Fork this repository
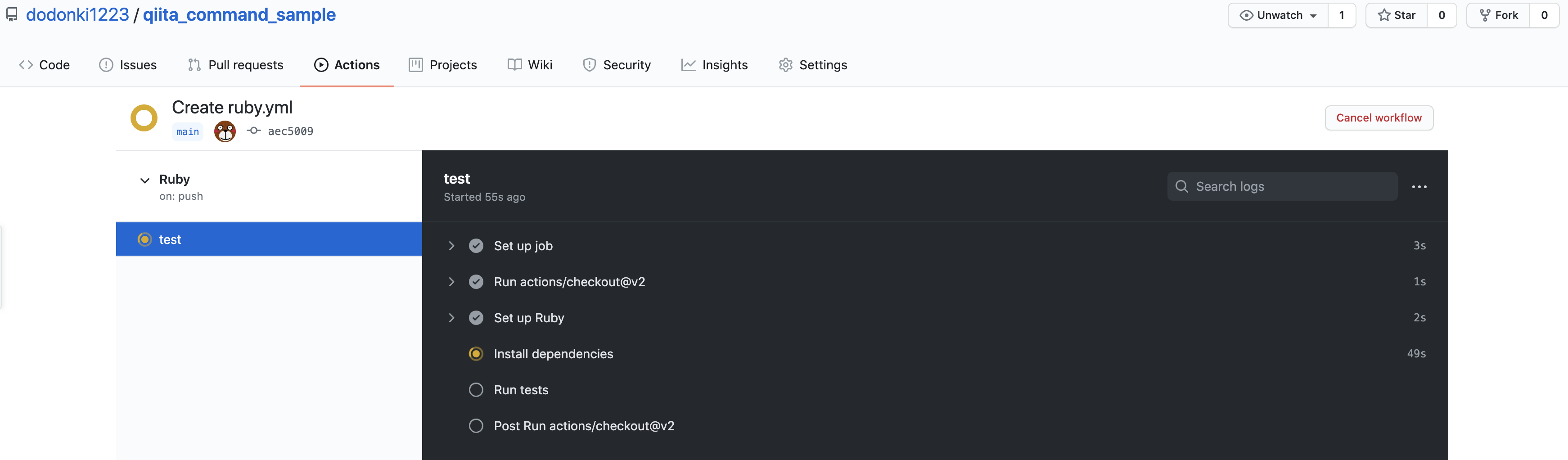 point(1498,15)
